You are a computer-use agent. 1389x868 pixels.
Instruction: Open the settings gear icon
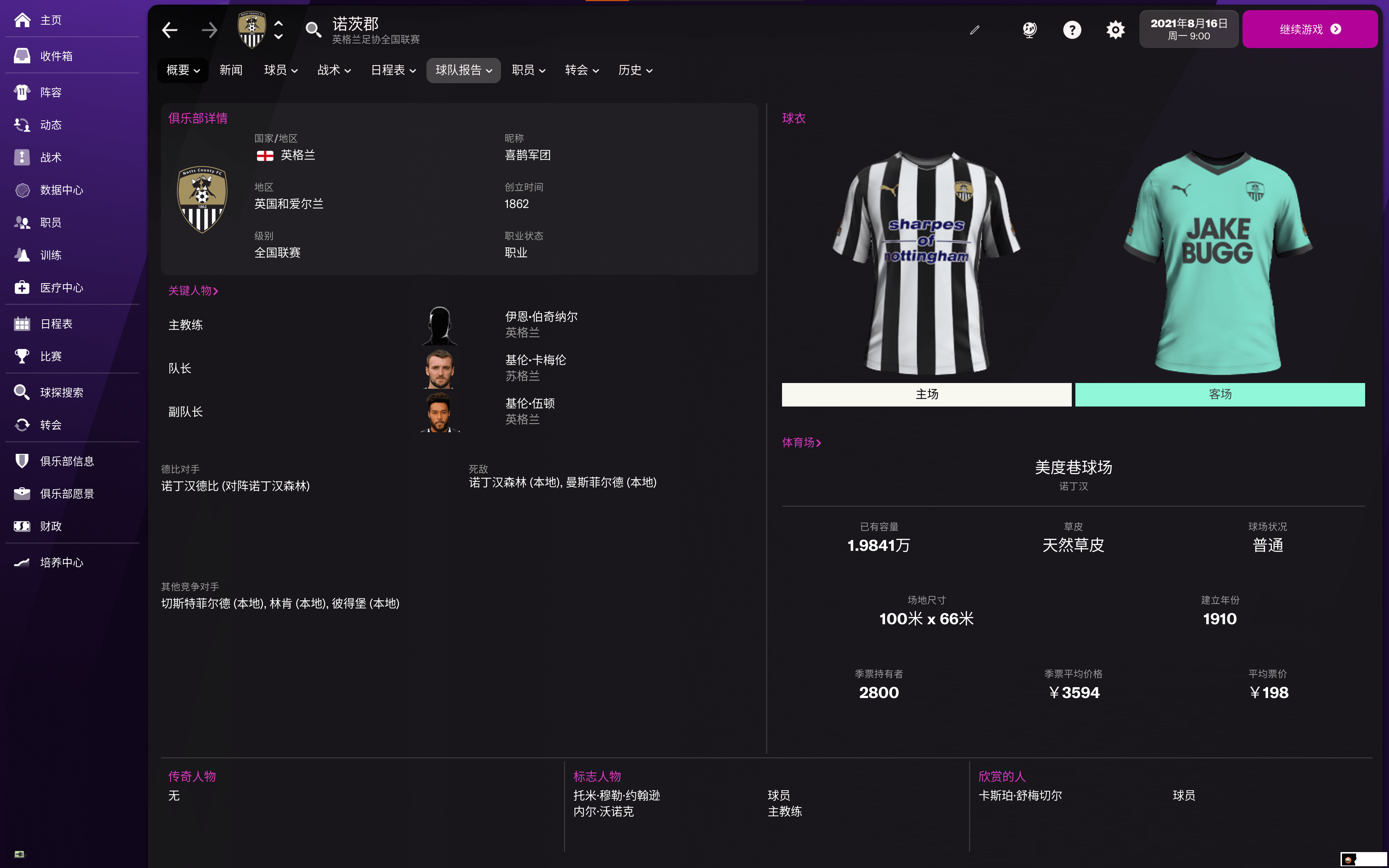coord(1115,29)
